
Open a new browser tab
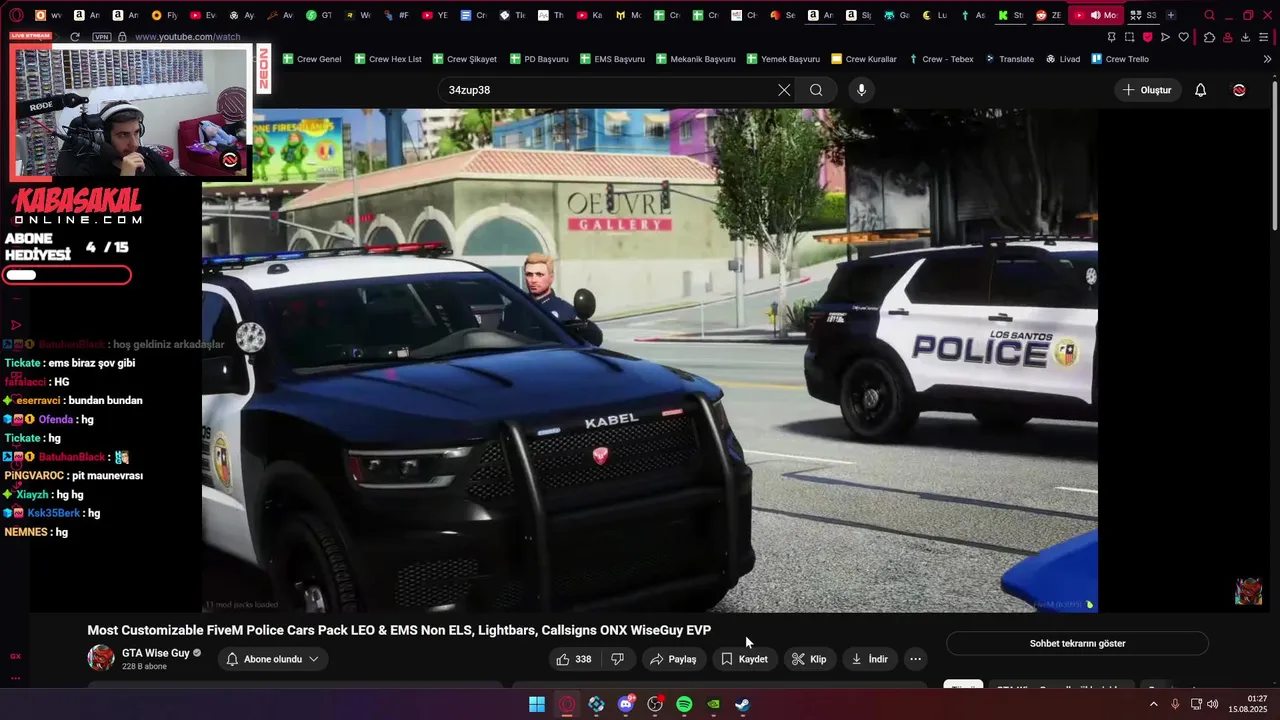tap(1171, 15)
